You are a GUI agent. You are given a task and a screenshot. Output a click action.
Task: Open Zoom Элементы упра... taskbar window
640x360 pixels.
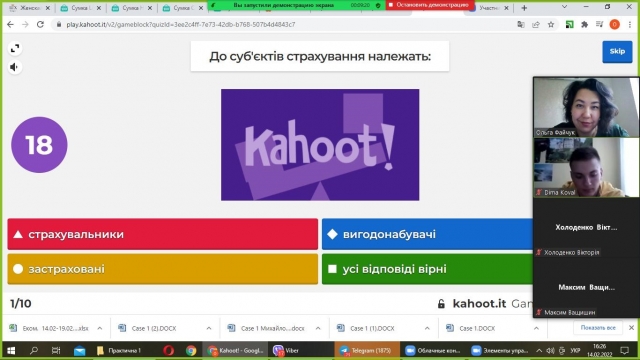tap(500, 351)
